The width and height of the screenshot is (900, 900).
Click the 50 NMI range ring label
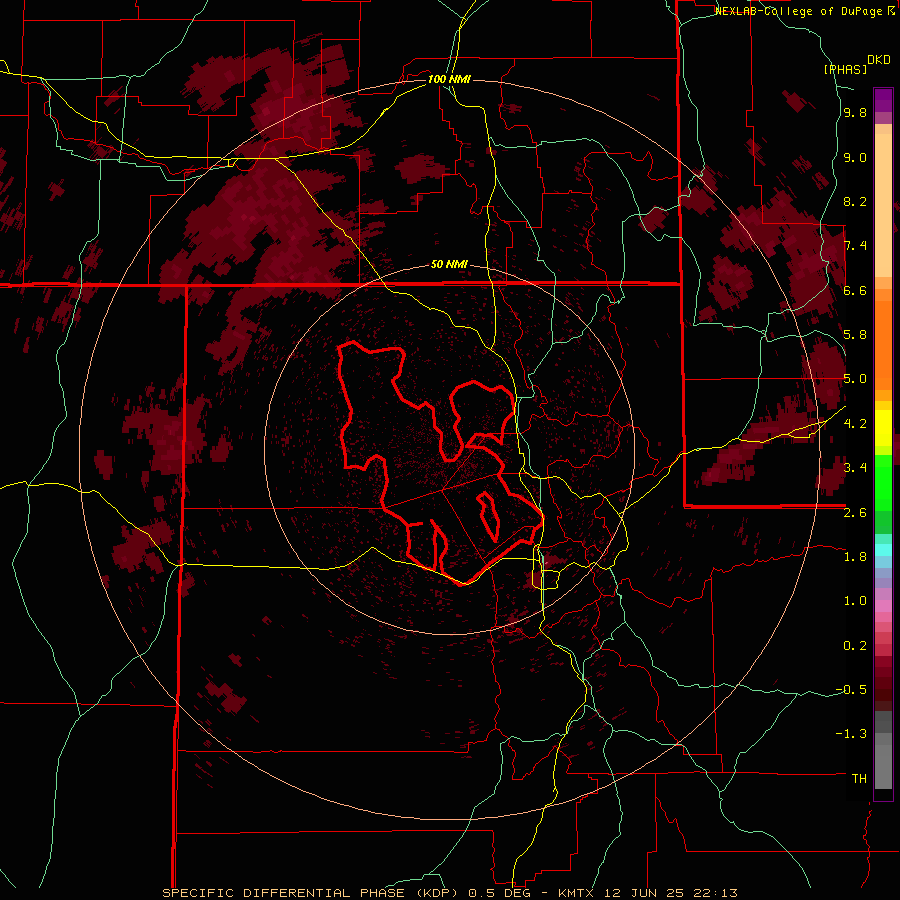[449, 264]
